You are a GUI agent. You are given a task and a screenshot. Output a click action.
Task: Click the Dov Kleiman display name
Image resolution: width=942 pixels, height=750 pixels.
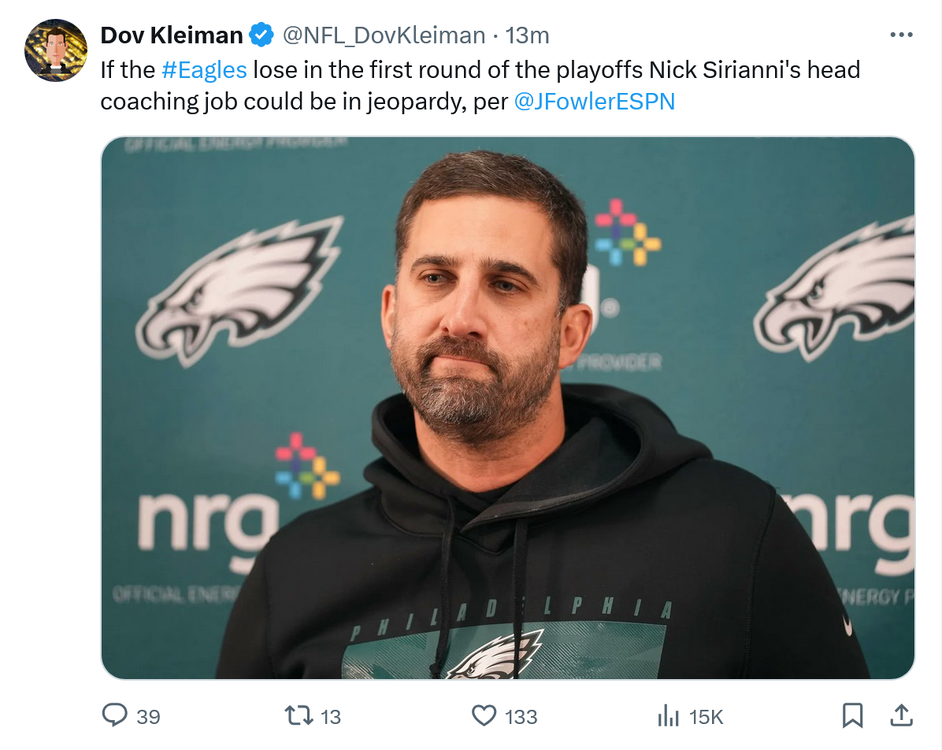(x=171, y=36)
